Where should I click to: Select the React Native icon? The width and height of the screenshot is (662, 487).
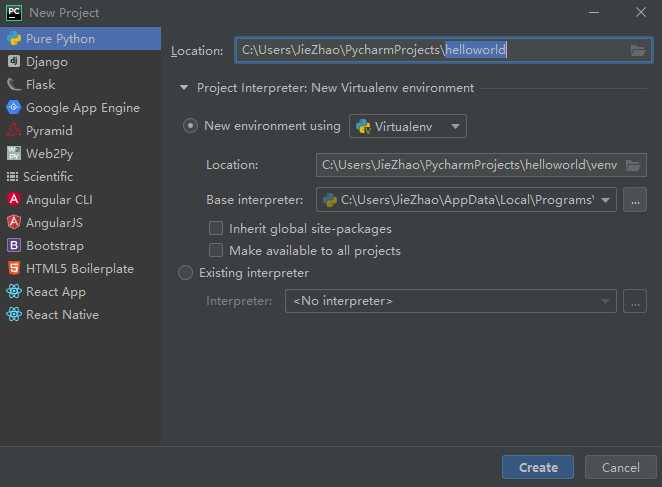pos(14,314)
